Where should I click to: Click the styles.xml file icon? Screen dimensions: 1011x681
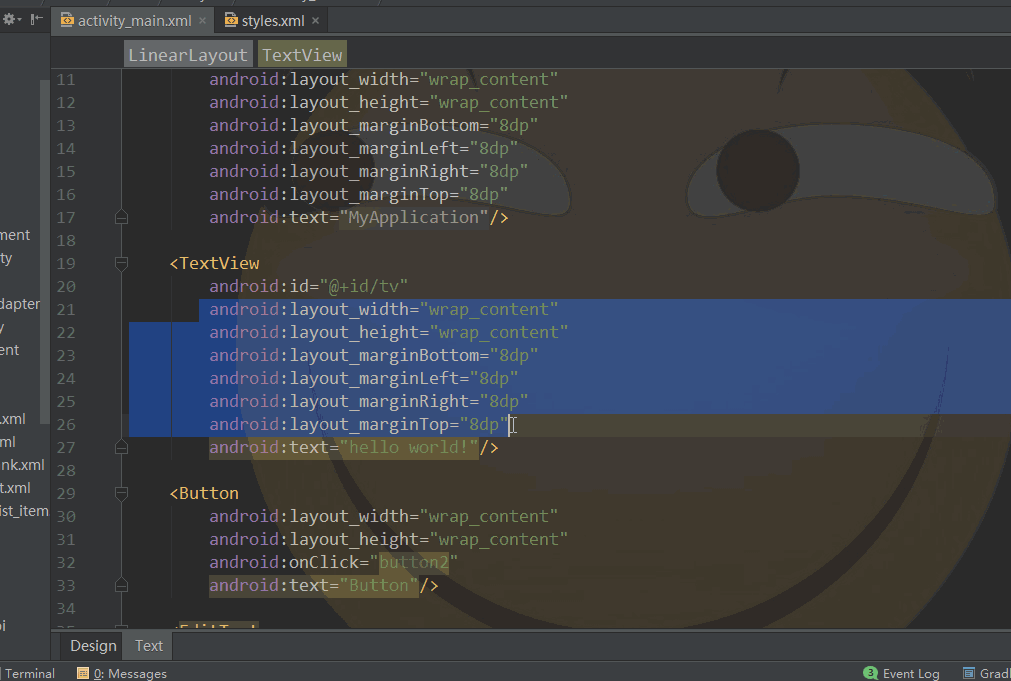pos(231,21)
